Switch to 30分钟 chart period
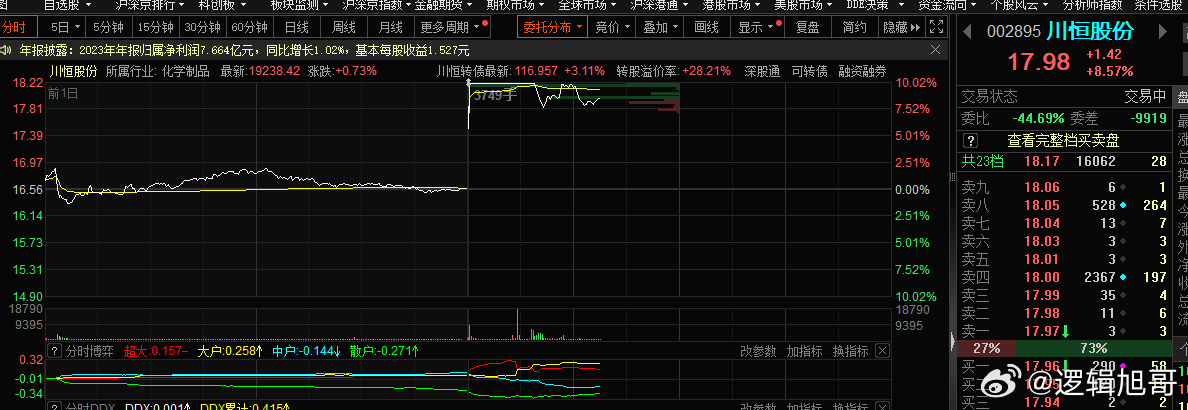 pos(202,27)
